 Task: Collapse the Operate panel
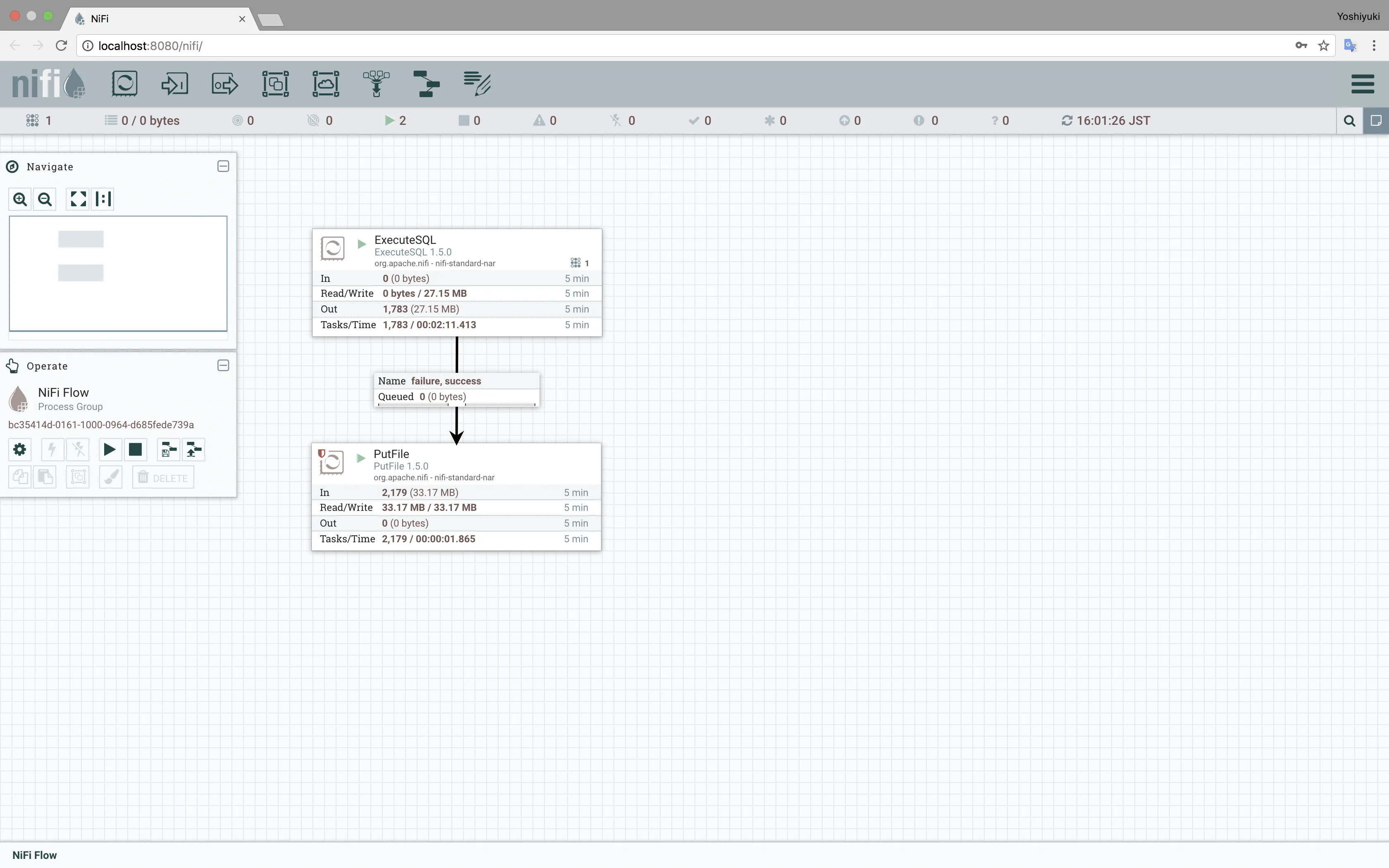[223, 366]
